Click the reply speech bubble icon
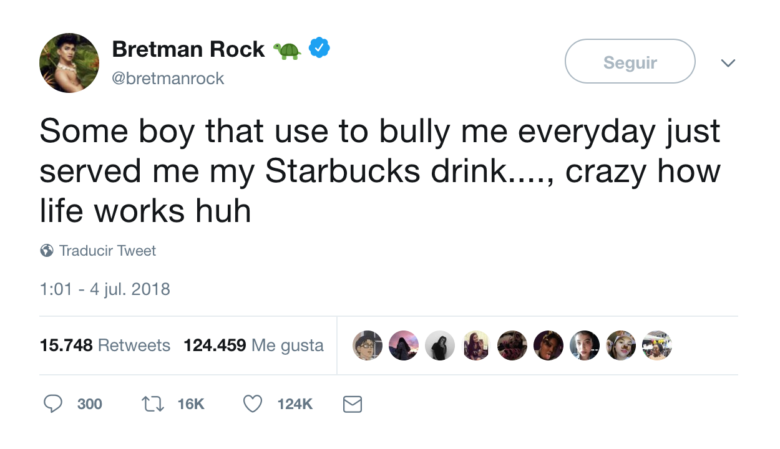 point(54,404)
